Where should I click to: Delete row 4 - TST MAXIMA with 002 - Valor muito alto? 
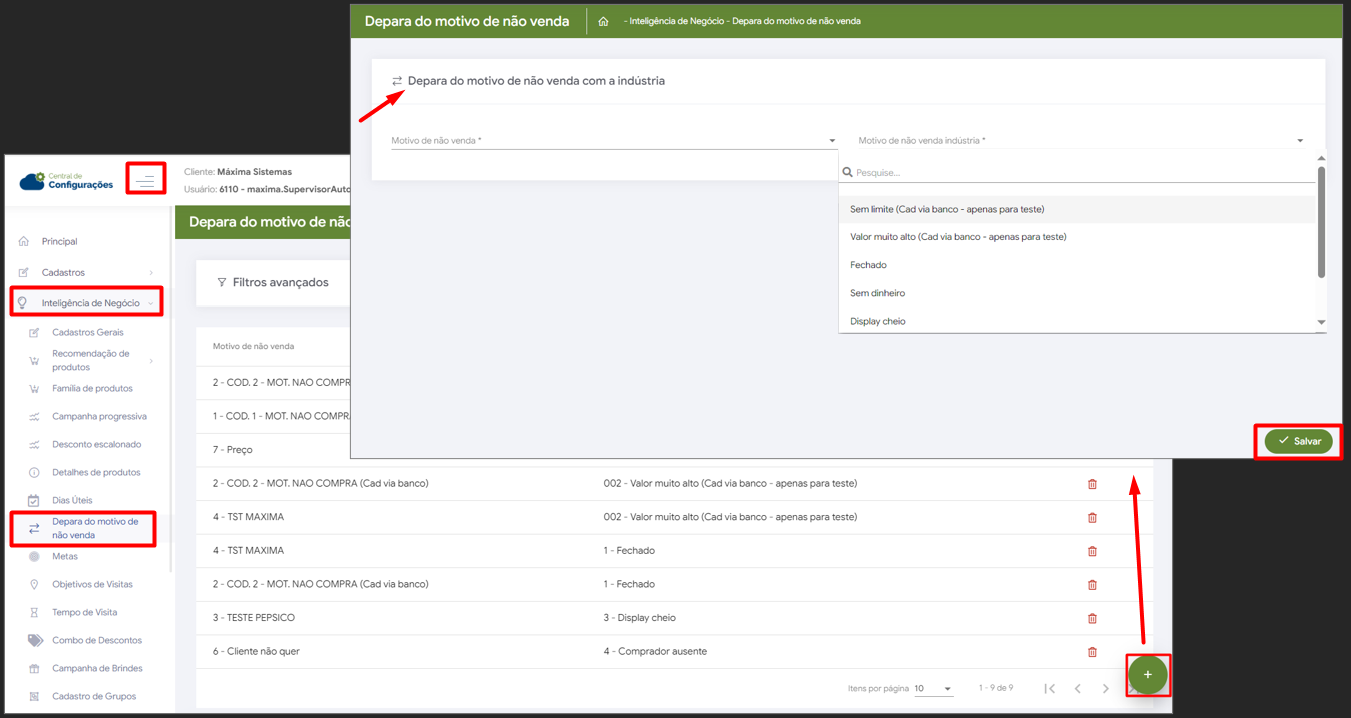[1092, 518]
